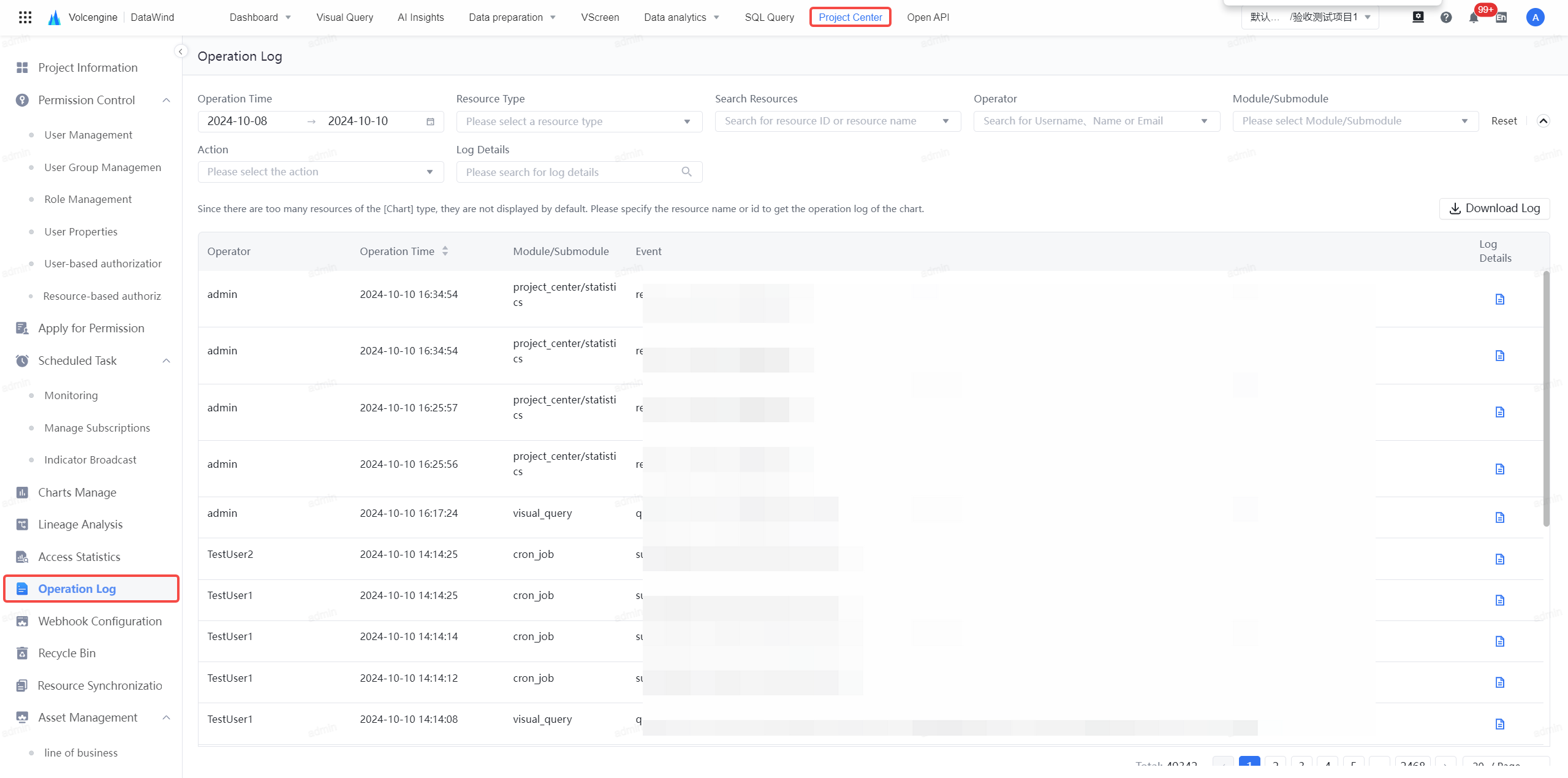Open User Management in sidebar
The image size is (1568, 778).
coord(88,135)
